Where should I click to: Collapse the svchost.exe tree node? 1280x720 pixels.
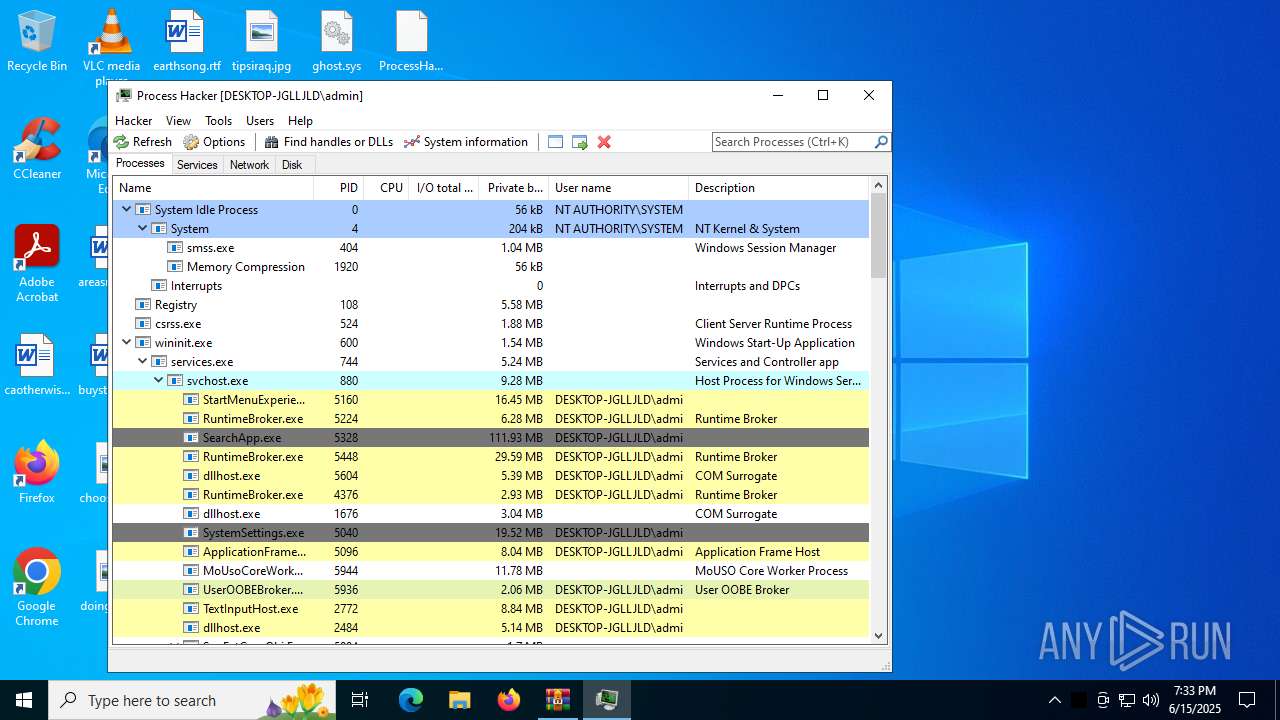(159, 381)
